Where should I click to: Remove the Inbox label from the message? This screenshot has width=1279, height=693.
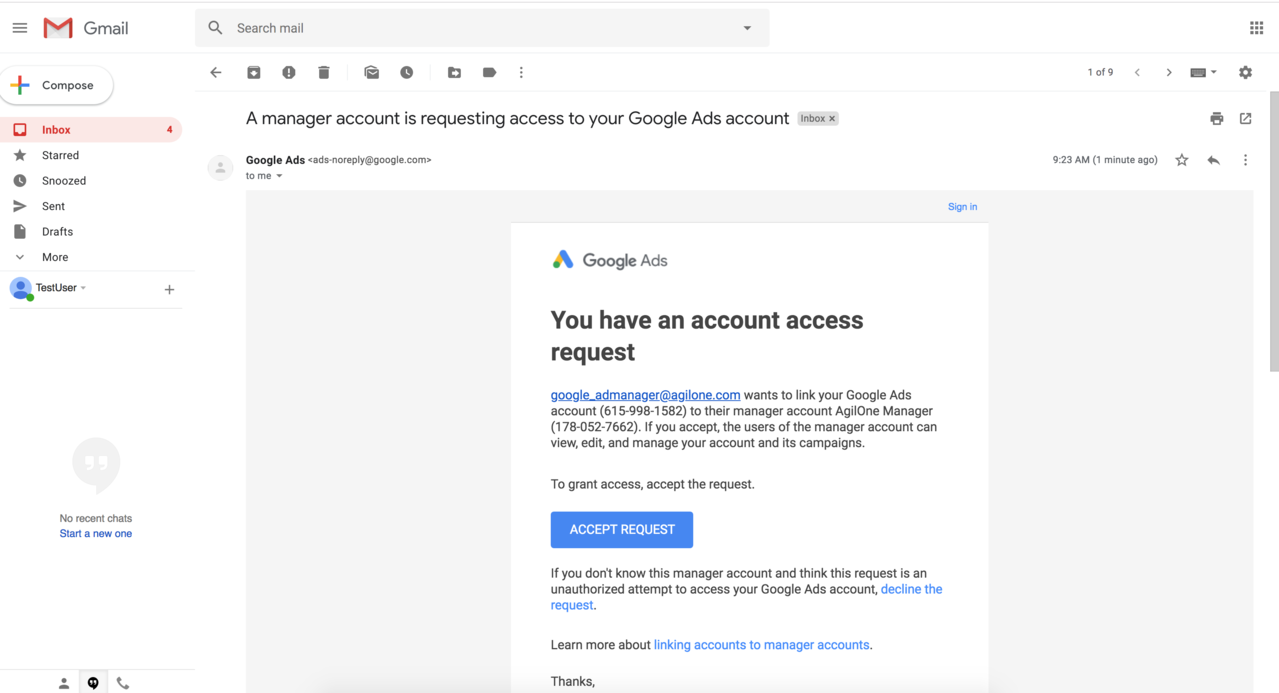[x=832, y=119]
